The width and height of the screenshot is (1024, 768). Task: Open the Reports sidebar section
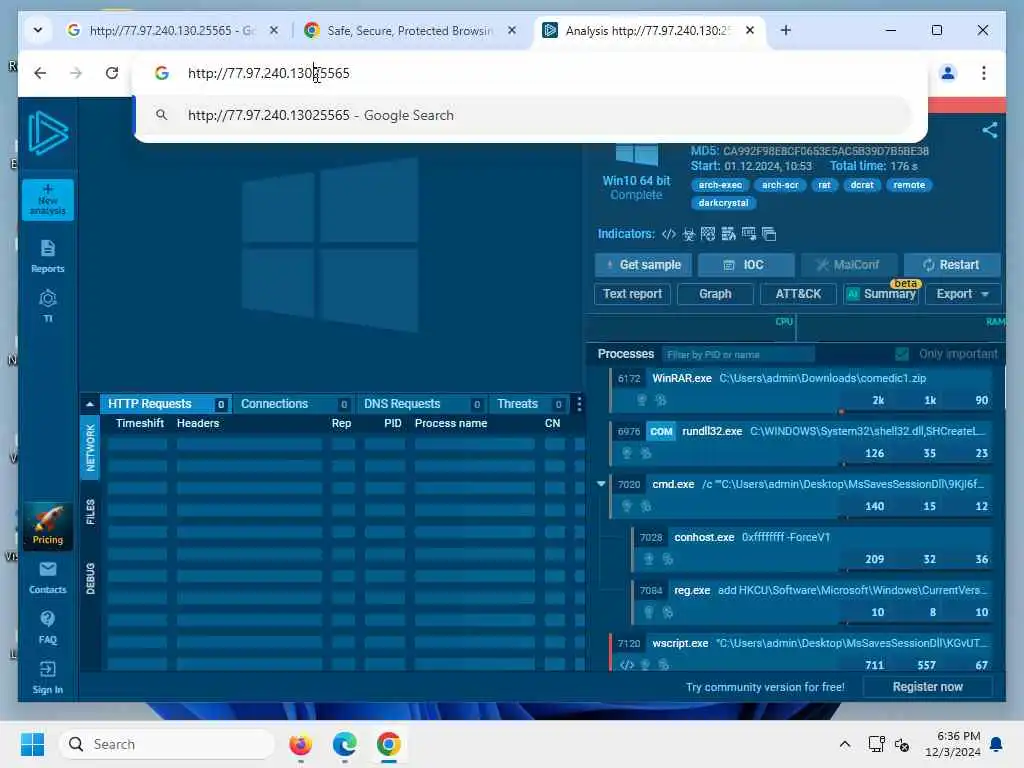pos(48,256)
